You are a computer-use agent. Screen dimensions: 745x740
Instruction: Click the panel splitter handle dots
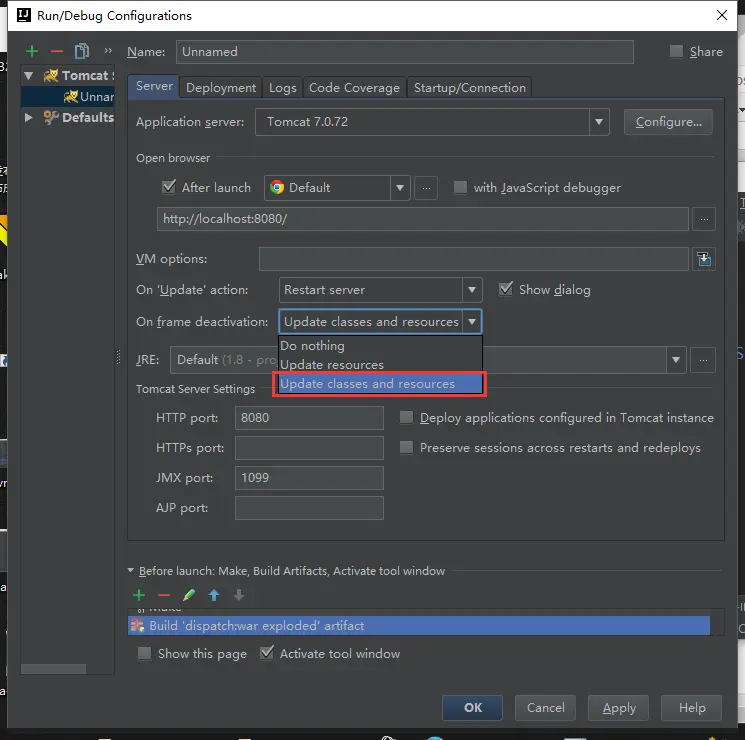tap(118, 357)
